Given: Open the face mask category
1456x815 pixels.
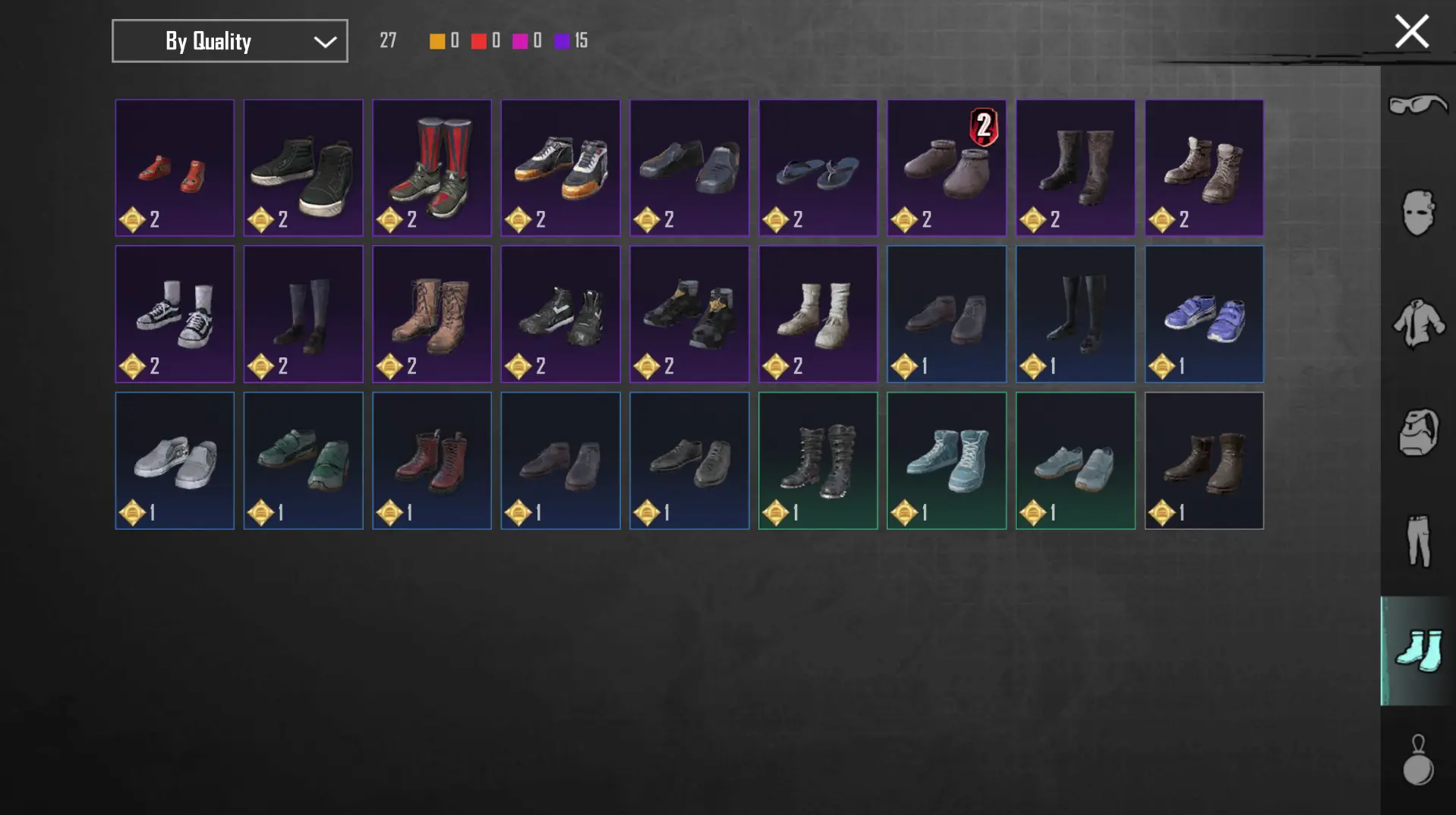Looking at the screenshot, I should click(1417, 212).
